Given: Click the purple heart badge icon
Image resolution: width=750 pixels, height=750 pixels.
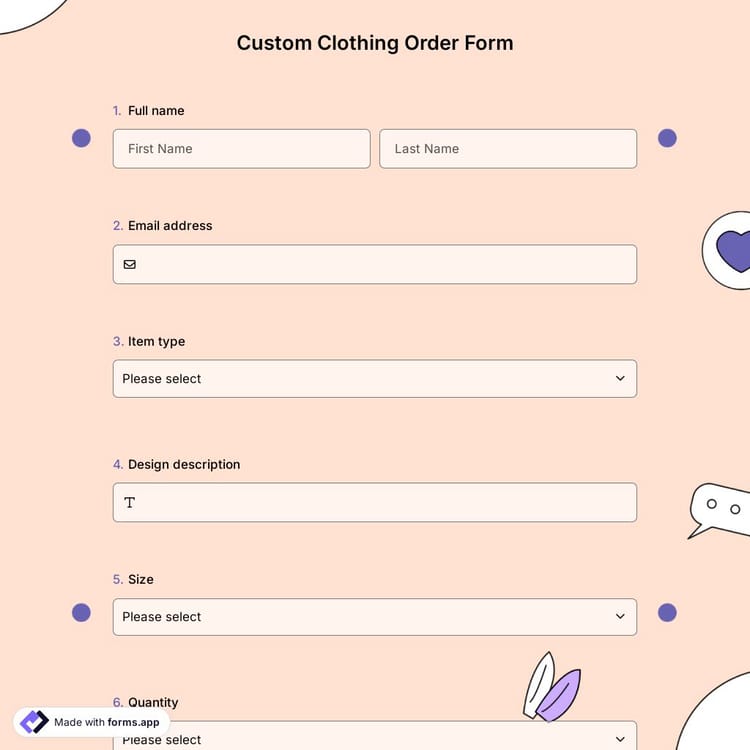Looking at the screenshot, I should click(x=735, y=251).
